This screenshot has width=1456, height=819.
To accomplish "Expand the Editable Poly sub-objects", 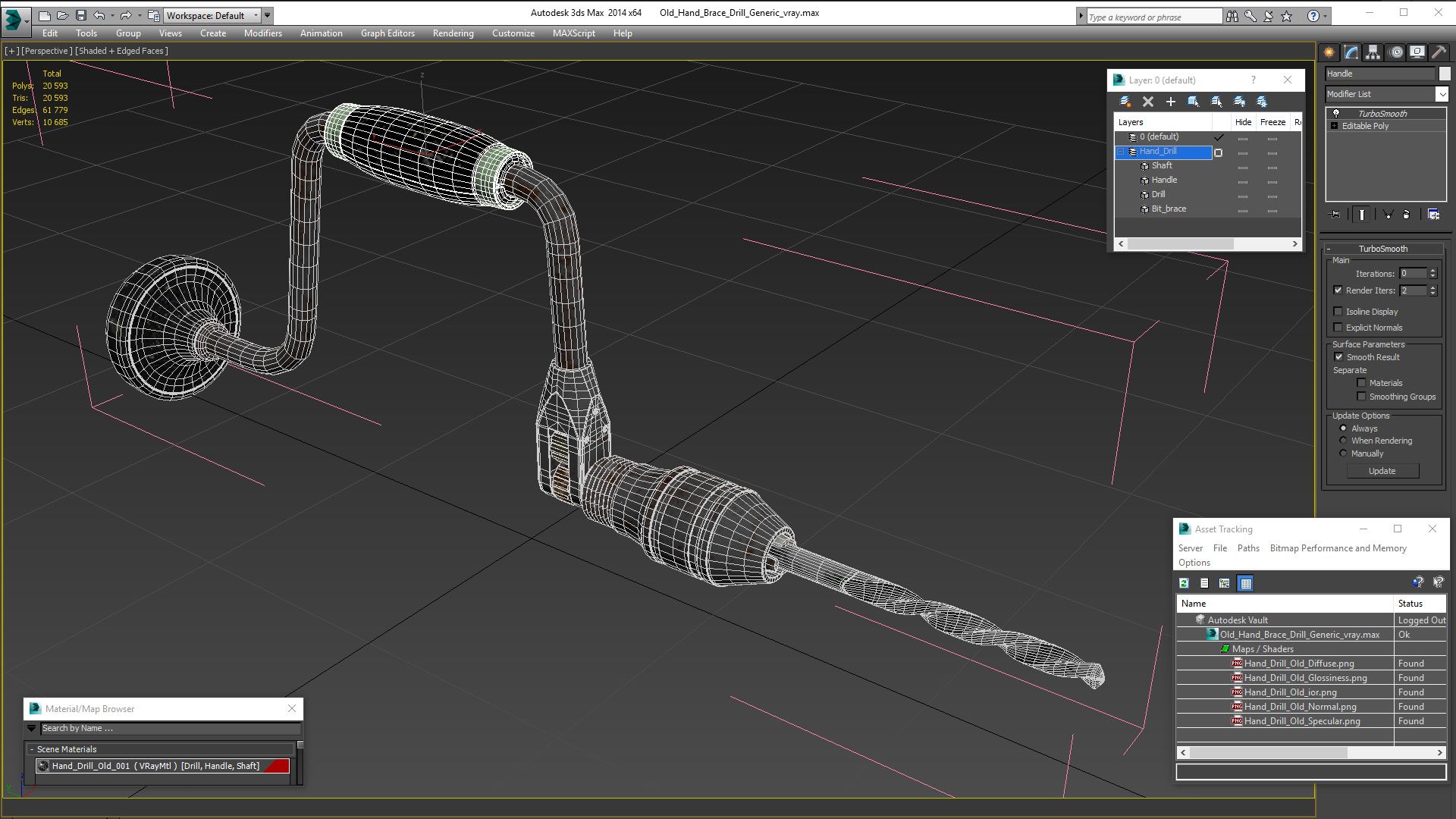I will click(x=1335, y=126).
